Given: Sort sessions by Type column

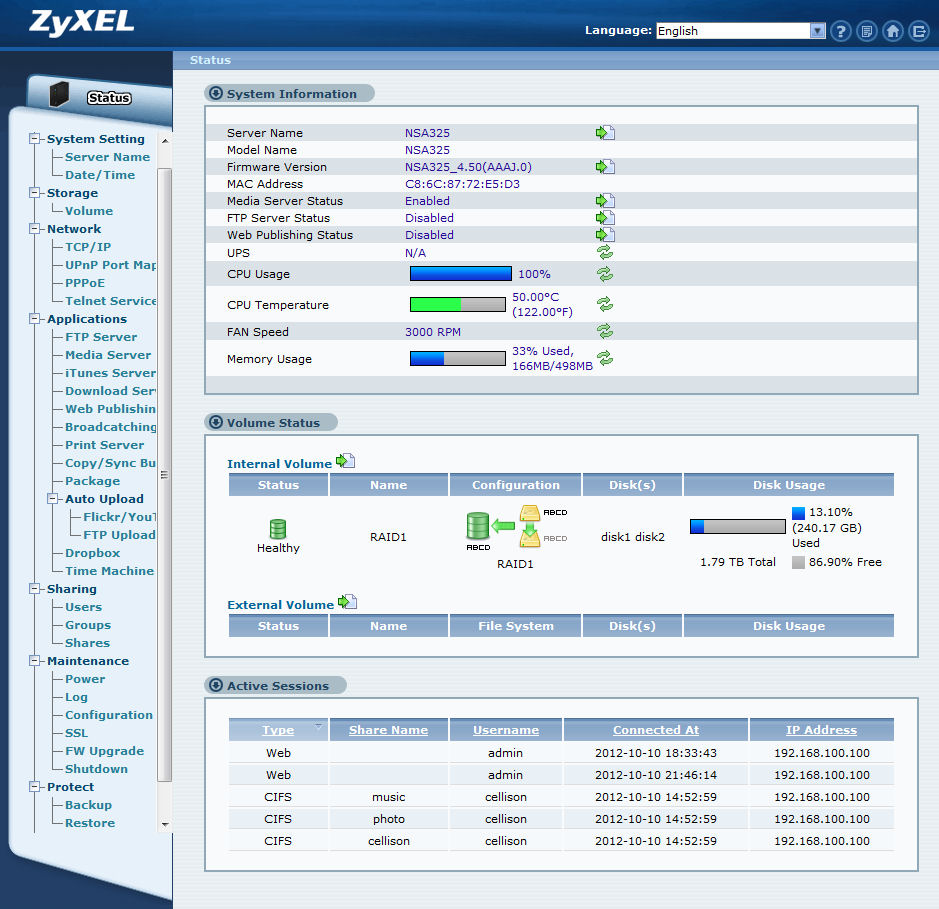Looking at the screenshot, I should 278,730.
